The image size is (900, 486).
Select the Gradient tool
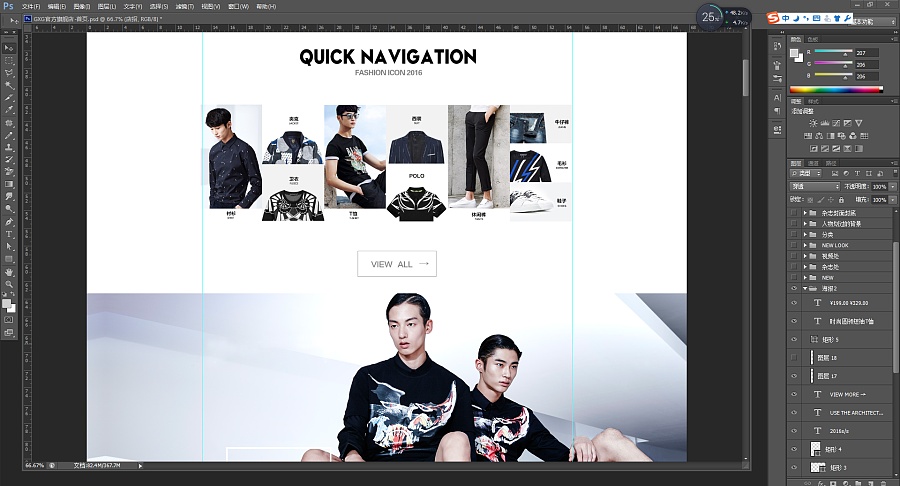9,185
